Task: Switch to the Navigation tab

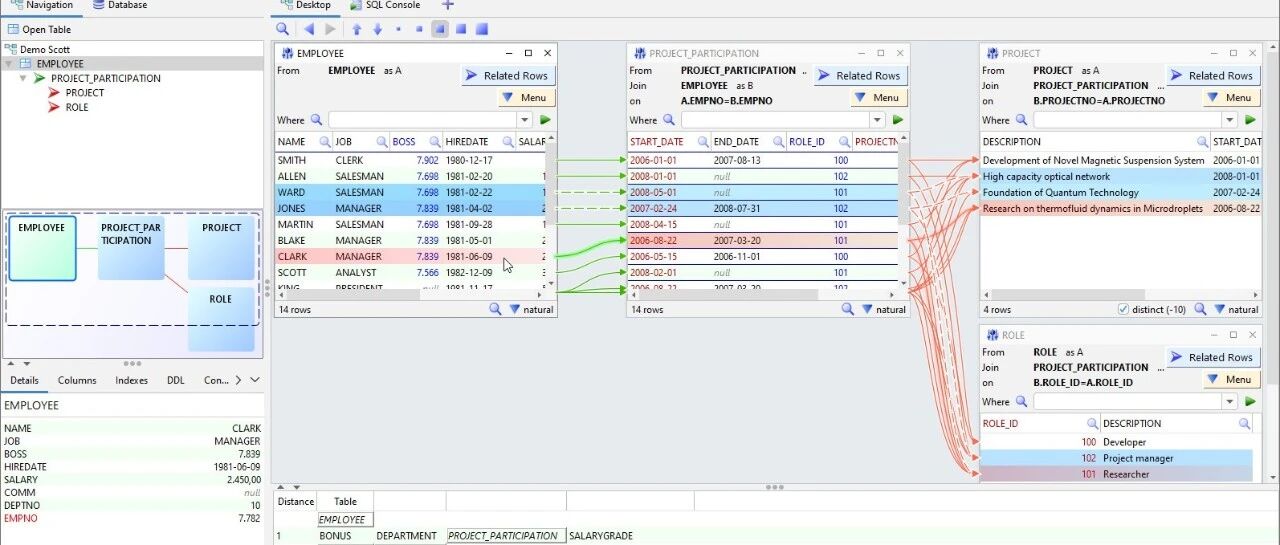Action: click(42, 5)
